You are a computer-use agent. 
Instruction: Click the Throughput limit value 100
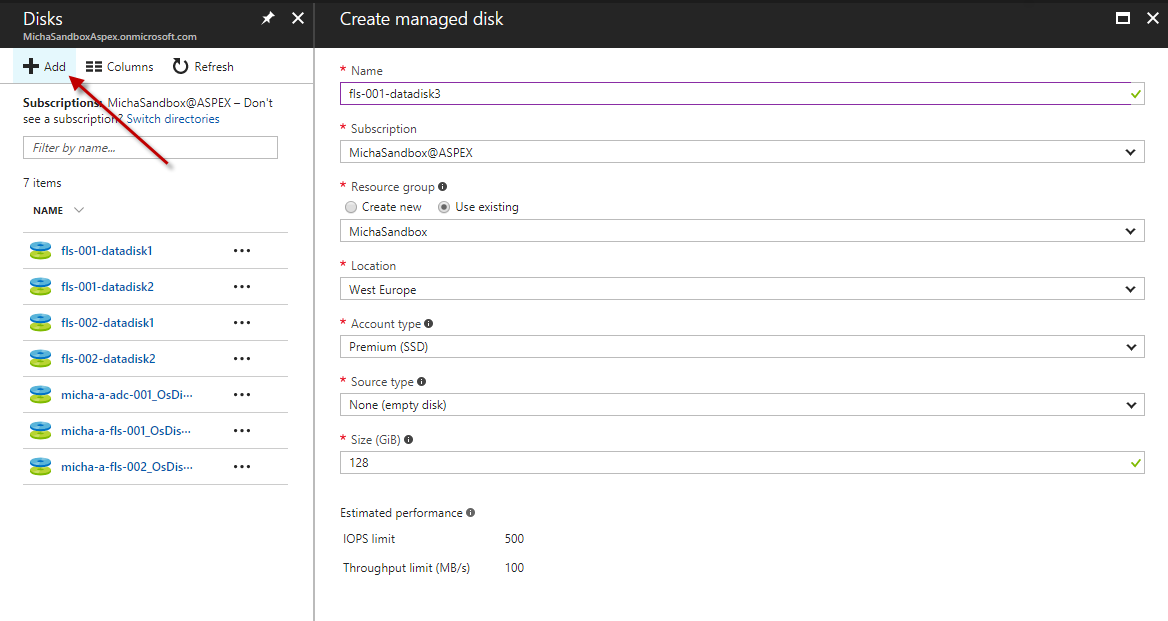[x=514, y=568]
